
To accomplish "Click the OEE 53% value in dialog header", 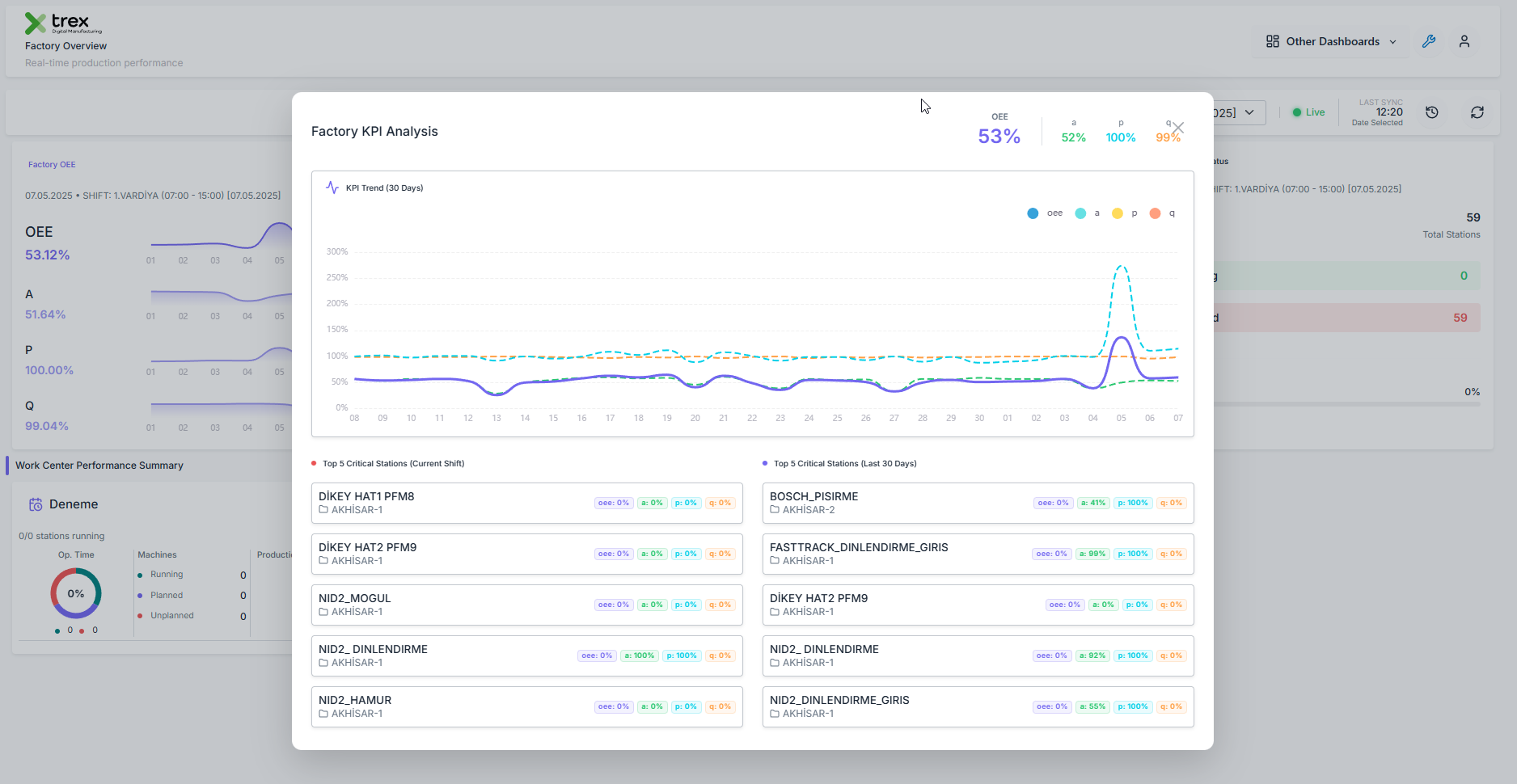I will (999, 137).
